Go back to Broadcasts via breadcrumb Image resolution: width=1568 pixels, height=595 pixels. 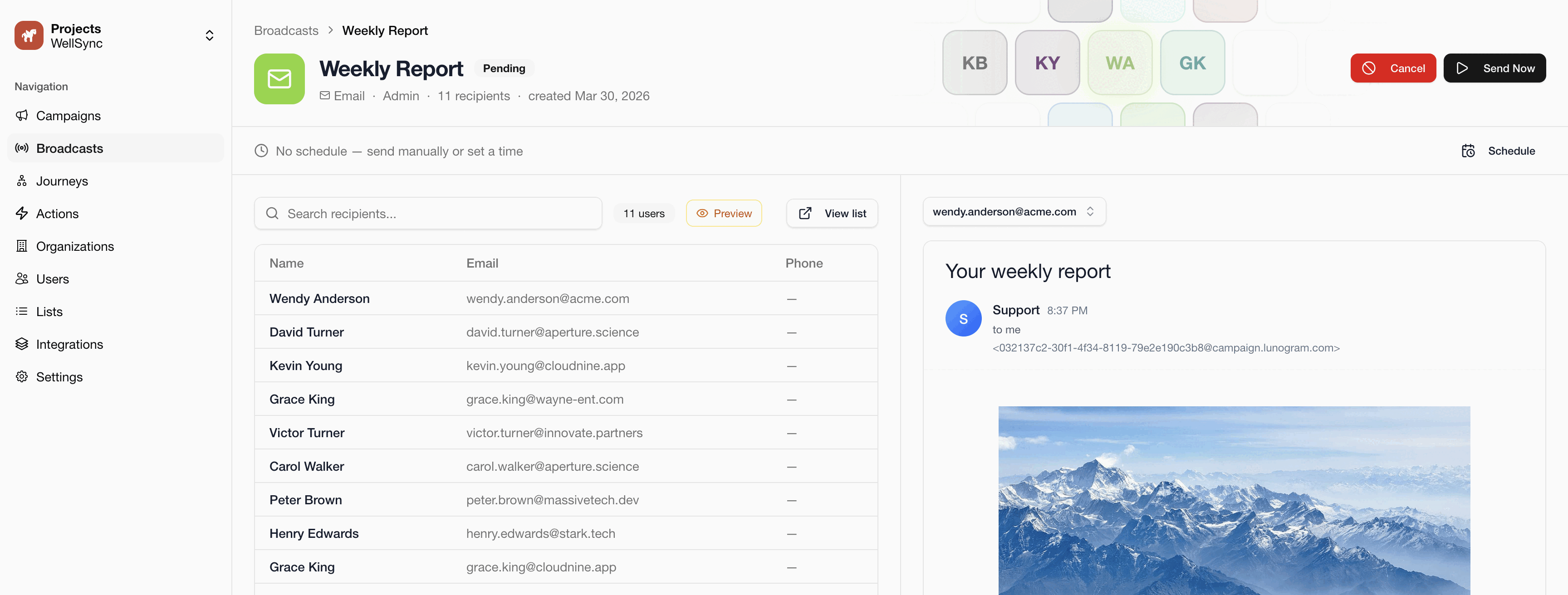(x=286, y=30)
